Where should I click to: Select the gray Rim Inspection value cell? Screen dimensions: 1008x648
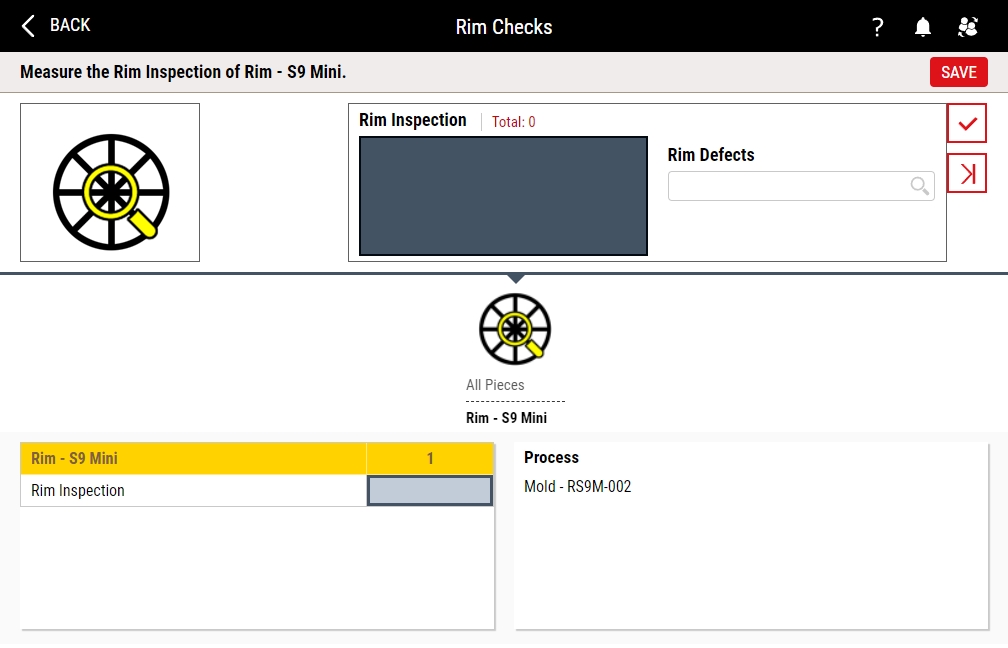click(430, 491)
